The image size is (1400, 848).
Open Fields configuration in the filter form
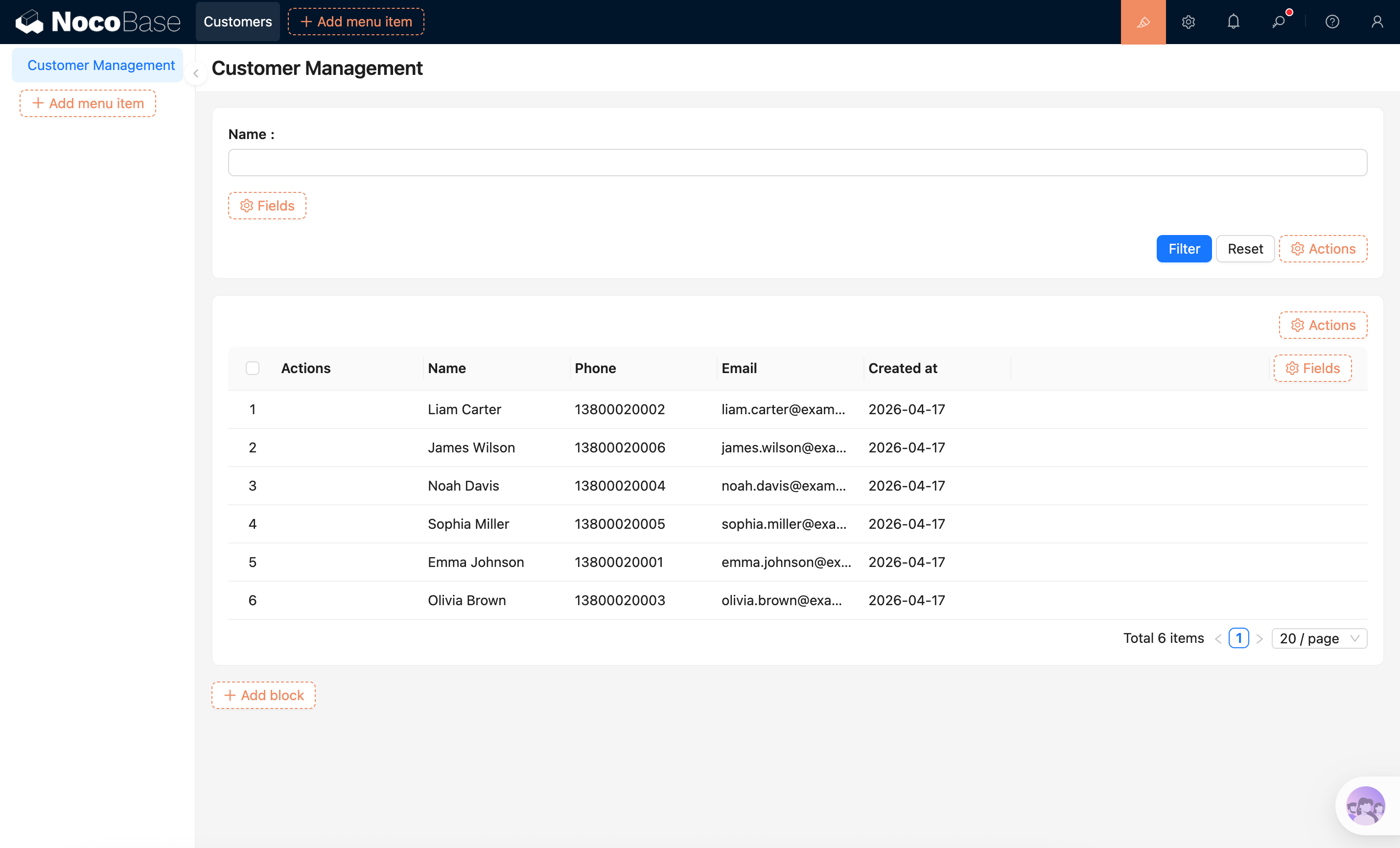pyautogui.click(x=266, y=205)
